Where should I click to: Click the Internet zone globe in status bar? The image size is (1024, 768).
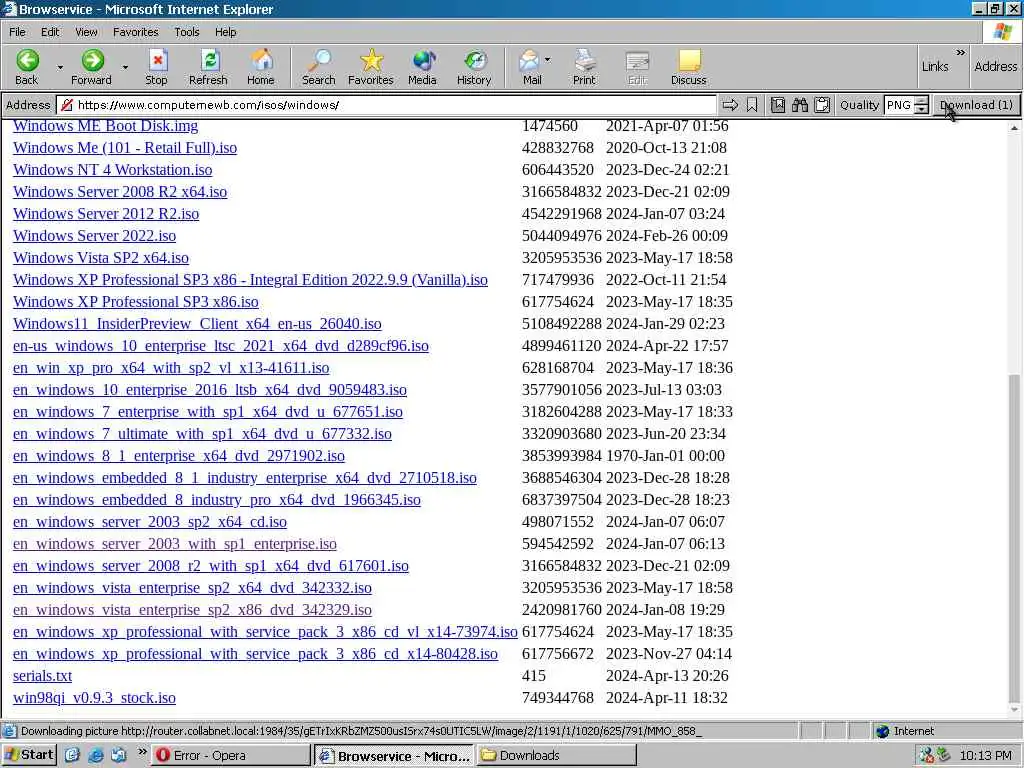point(882,731)
